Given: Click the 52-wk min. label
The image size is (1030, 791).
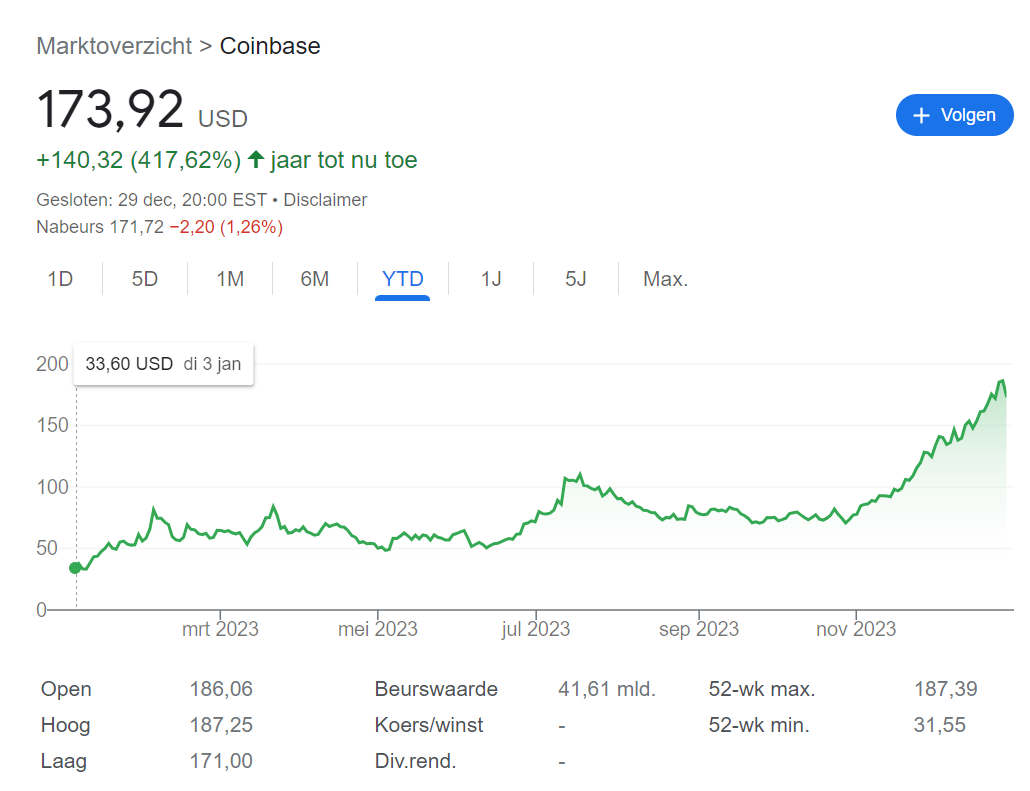Looking at the screenshot, I should 759,725.
